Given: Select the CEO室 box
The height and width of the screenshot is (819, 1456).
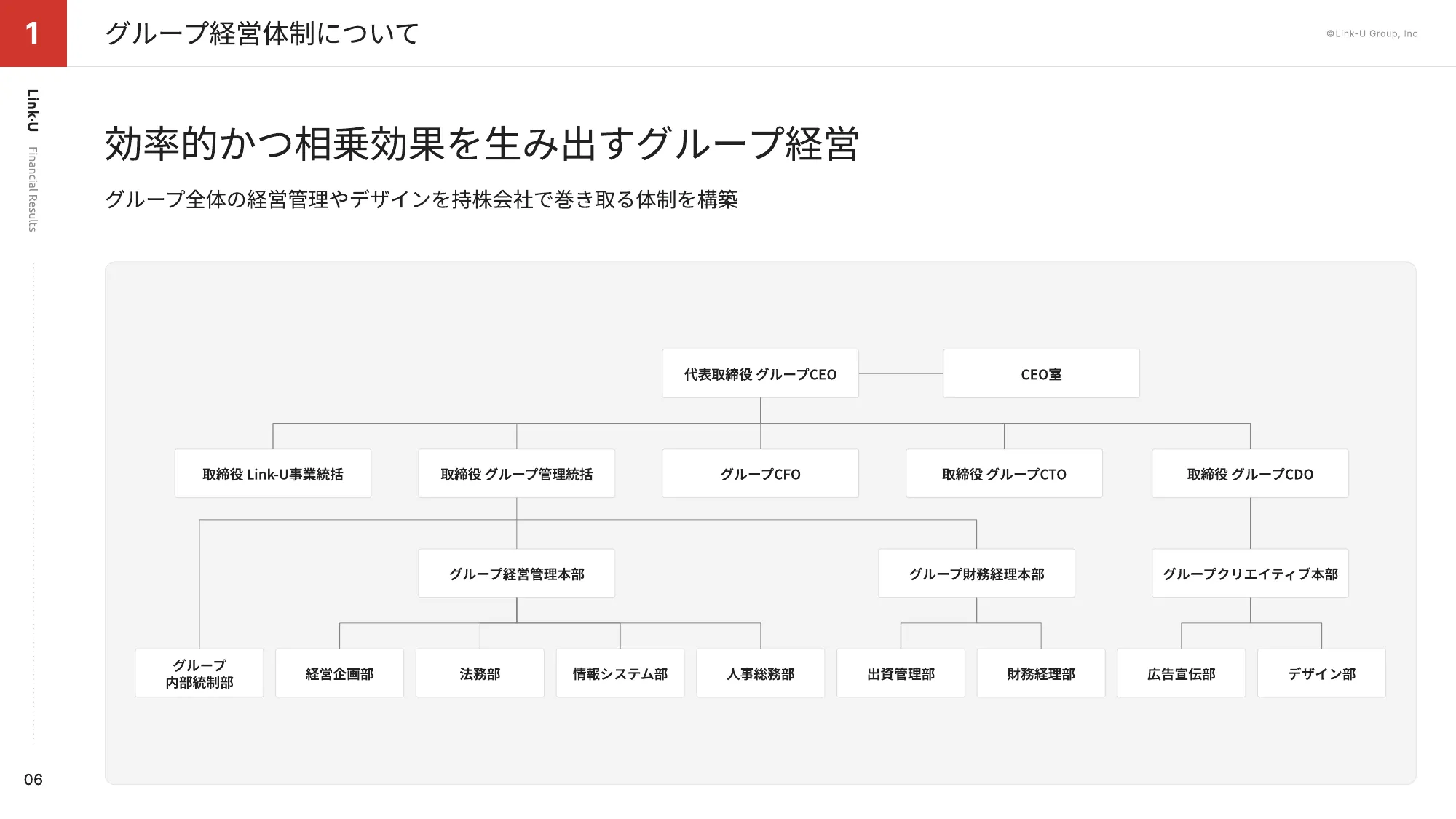Looking at the screenshot, I should click(x=1041, y=373).
